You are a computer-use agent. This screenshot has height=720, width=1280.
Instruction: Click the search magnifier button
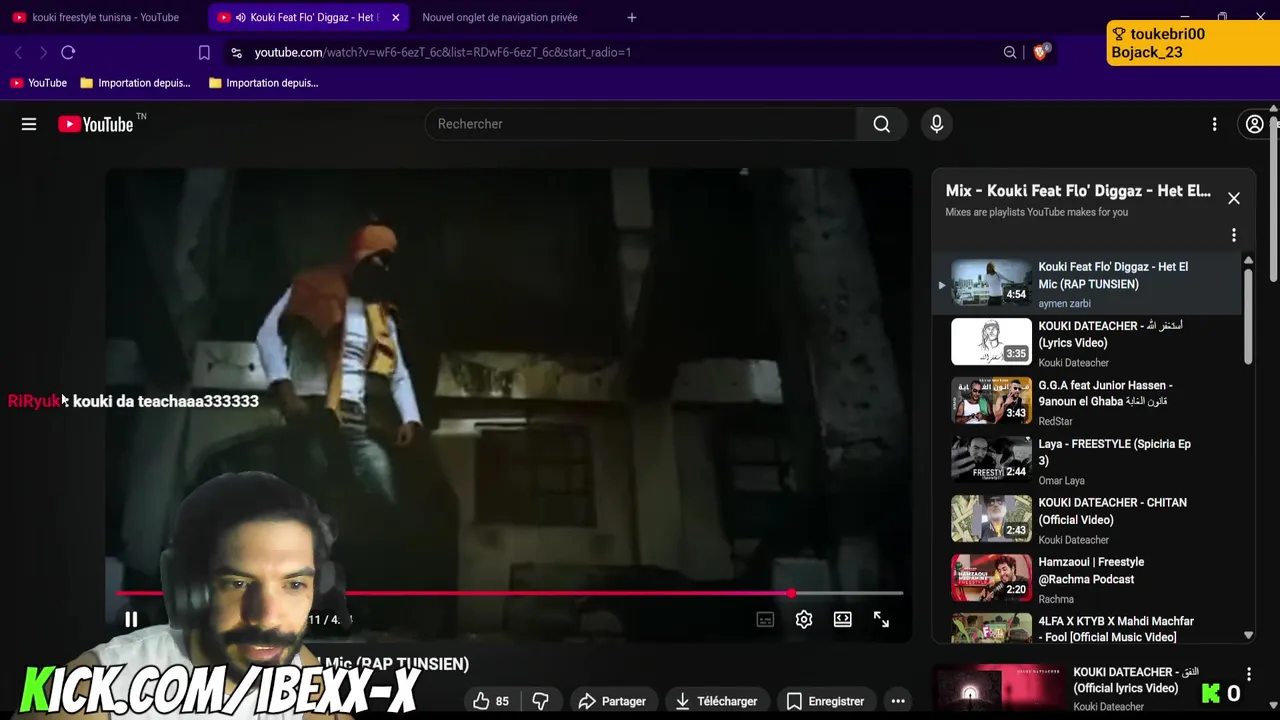coord(881,124)
